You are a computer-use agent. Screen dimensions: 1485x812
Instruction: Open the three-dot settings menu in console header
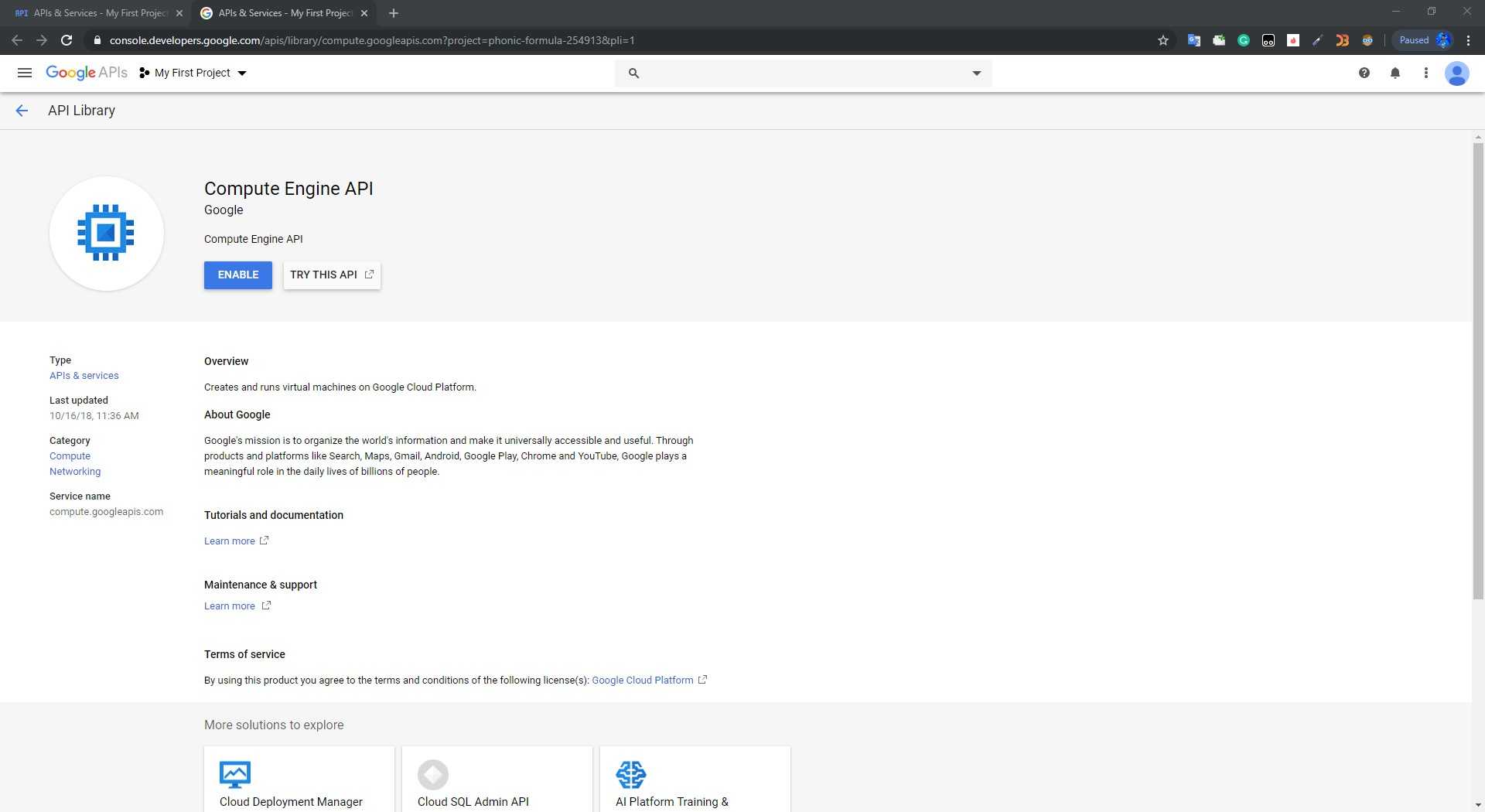coord(1426,73)
